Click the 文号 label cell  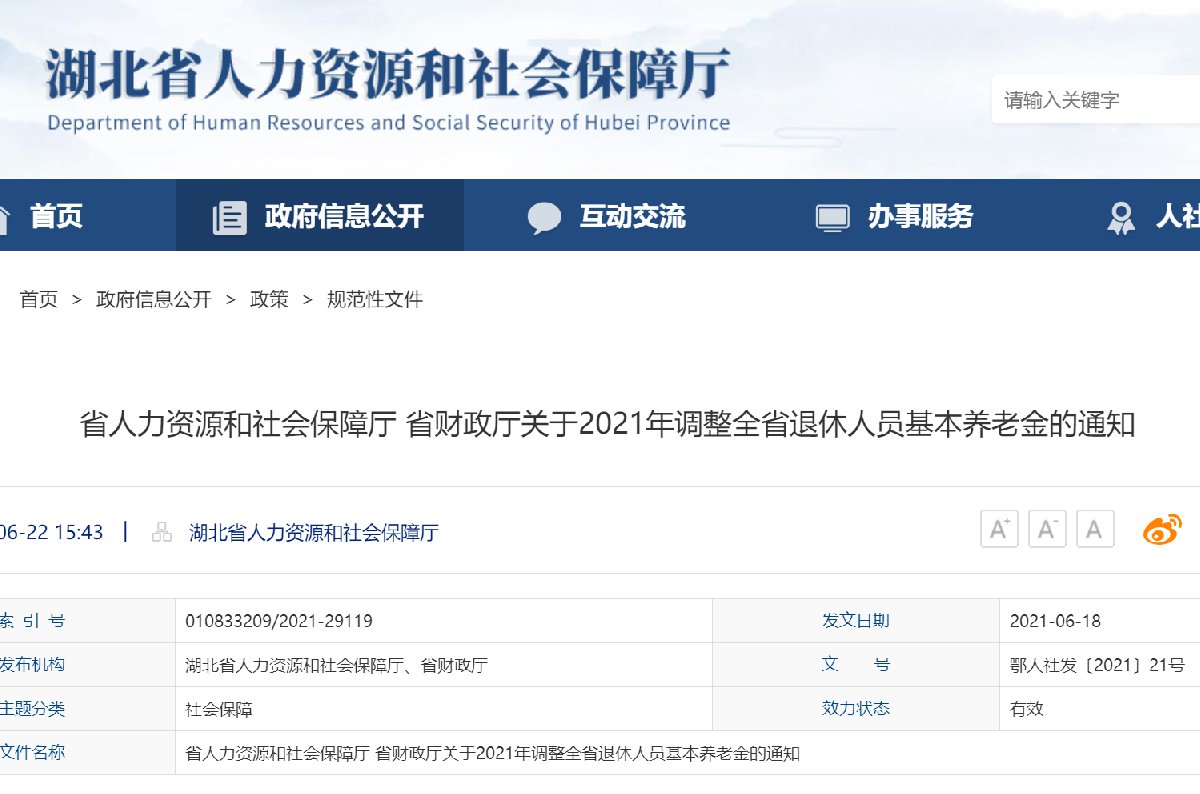pos(856,665)
